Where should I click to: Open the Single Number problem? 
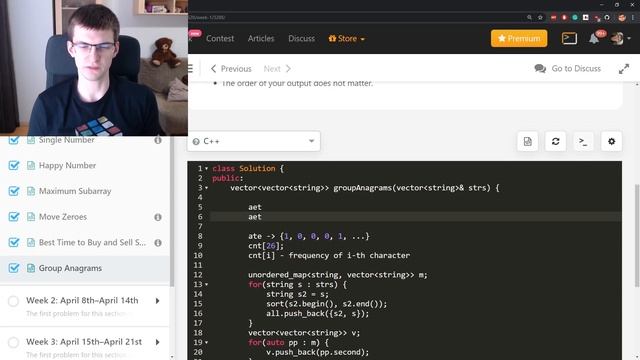click(x=67, y=140)
